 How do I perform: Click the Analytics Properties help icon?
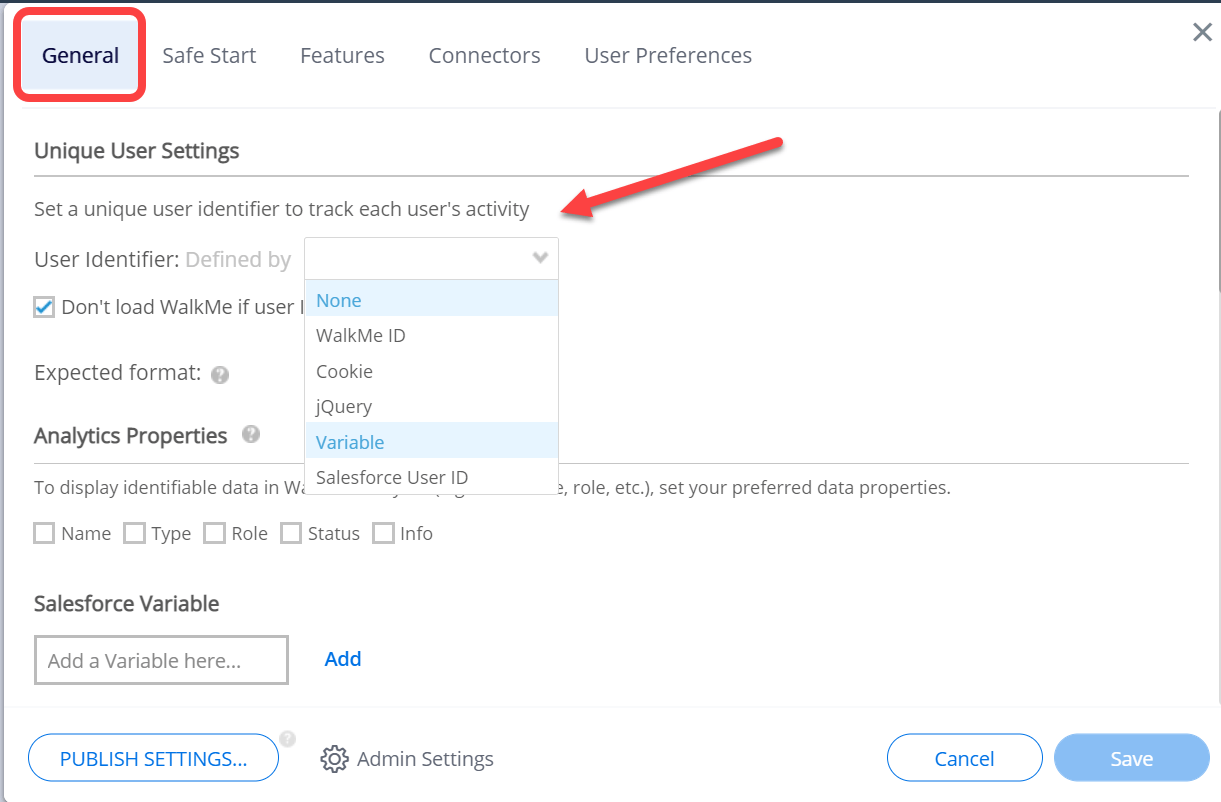(x=251, y=435)
